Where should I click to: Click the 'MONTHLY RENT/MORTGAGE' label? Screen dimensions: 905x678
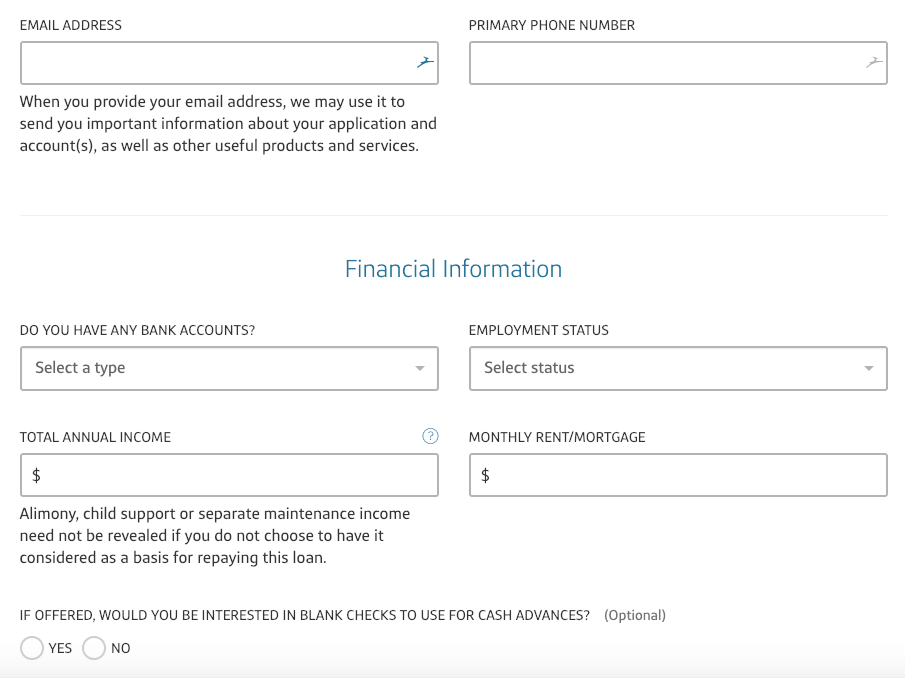pos(557,437)
